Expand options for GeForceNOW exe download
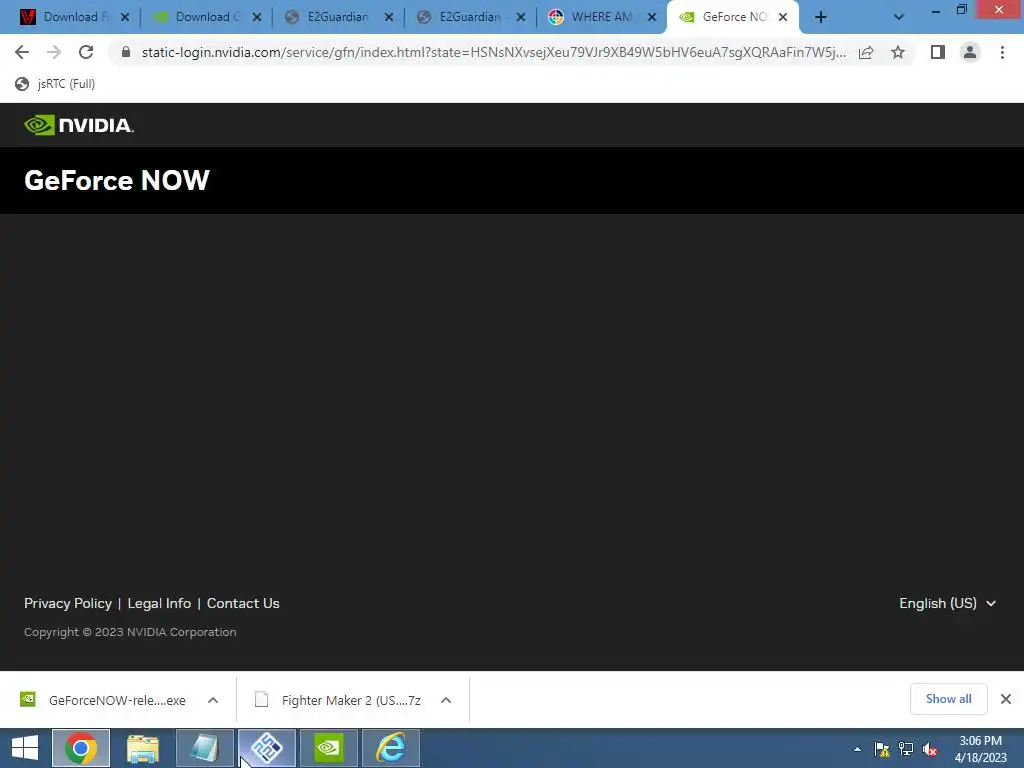 [213, 700]
